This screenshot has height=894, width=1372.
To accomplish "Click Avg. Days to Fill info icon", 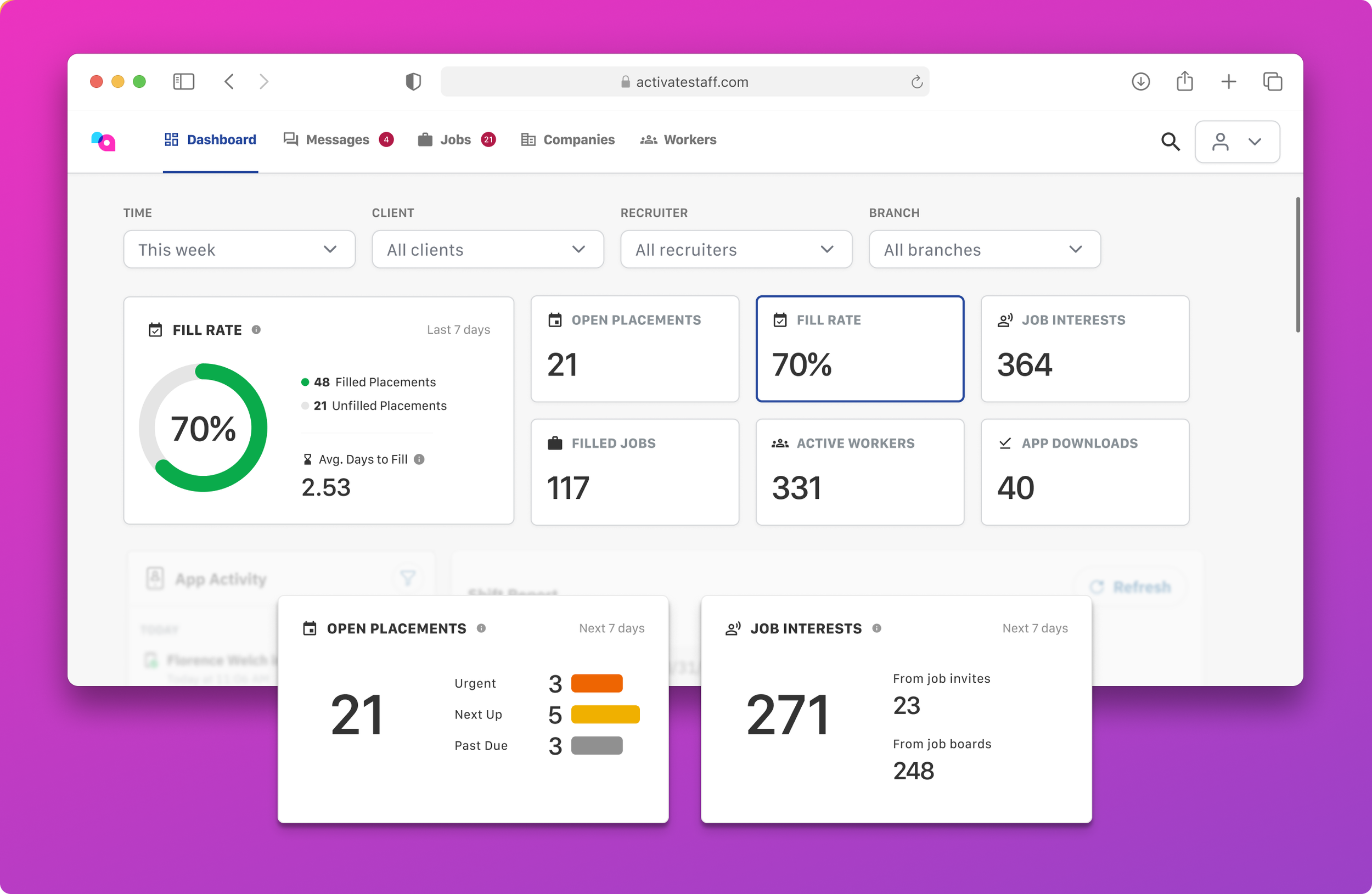I will coord(419,459).
